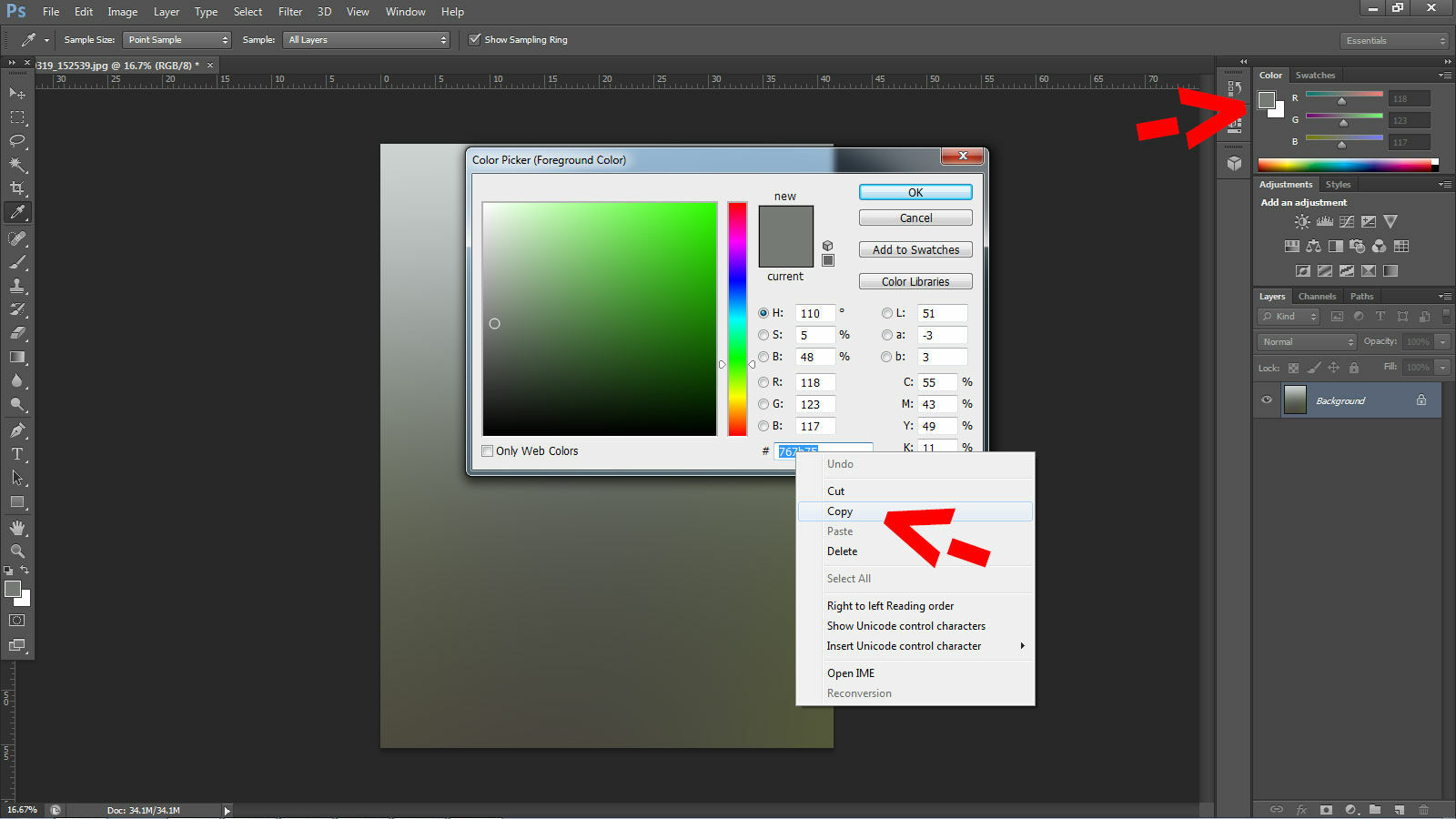Open the Sample Size dropdown
The width and height of the screenshot is (1456, 819).
[177, 39]
